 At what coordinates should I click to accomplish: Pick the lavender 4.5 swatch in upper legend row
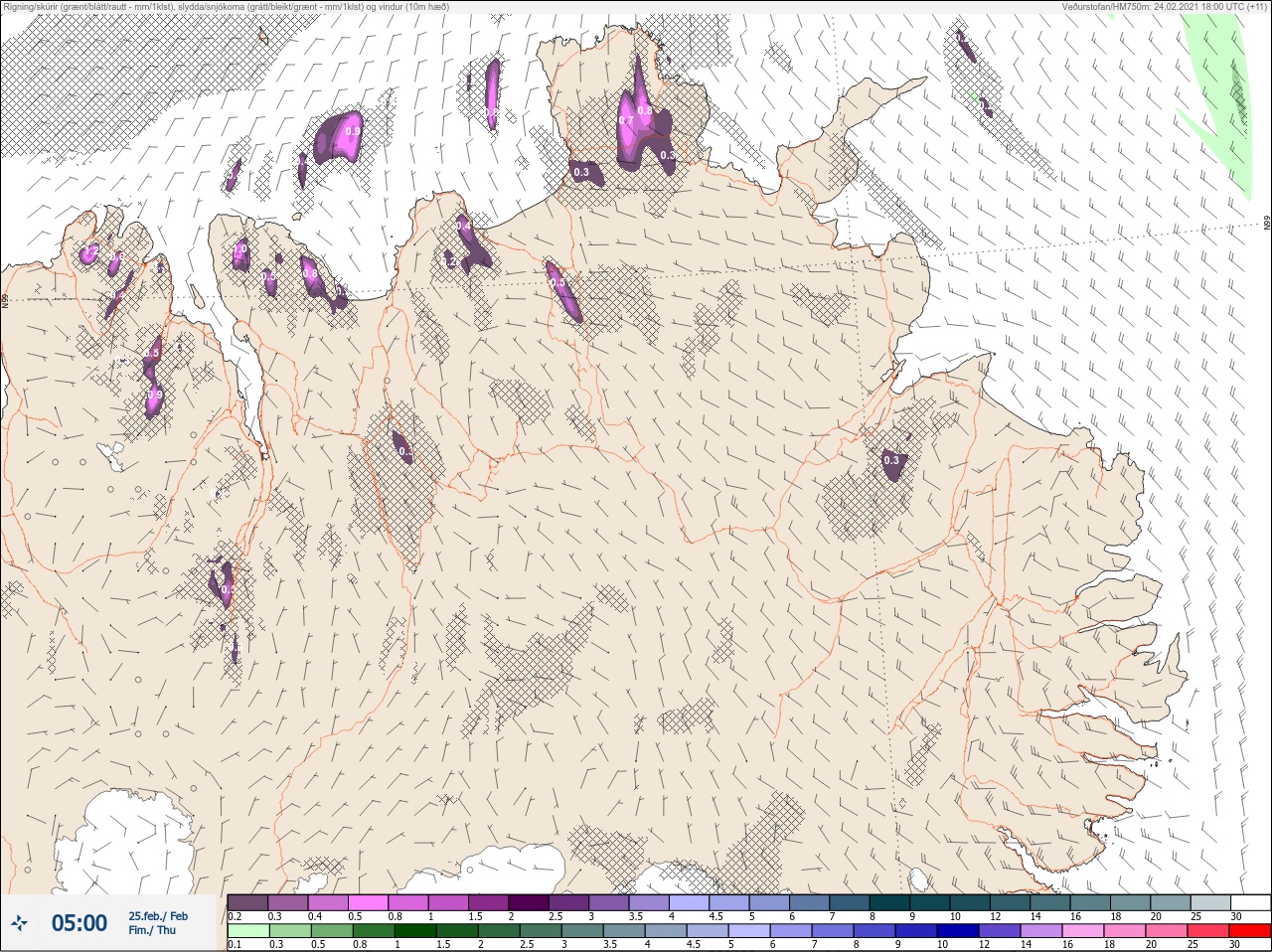click(729, 902)
